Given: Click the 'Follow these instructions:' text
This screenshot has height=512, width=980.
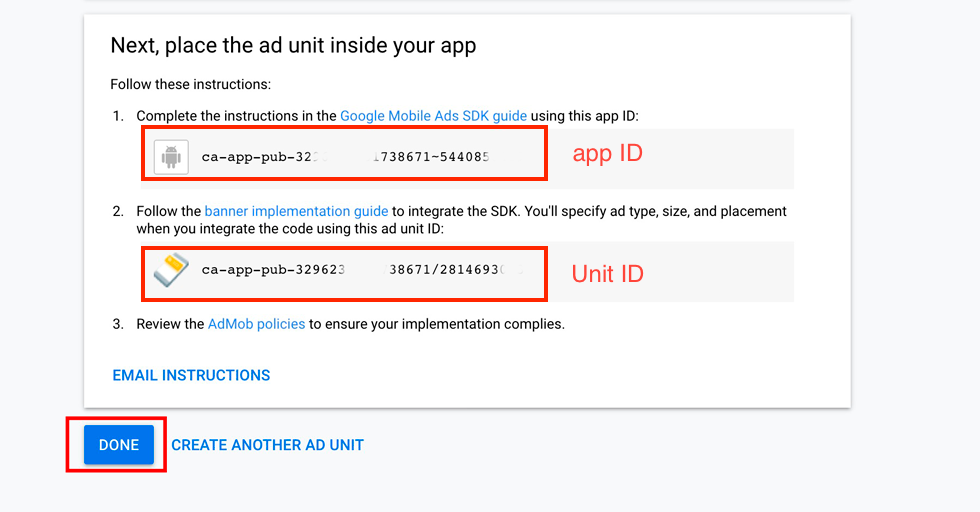Looking at the screenshot, I should point(191,84).
